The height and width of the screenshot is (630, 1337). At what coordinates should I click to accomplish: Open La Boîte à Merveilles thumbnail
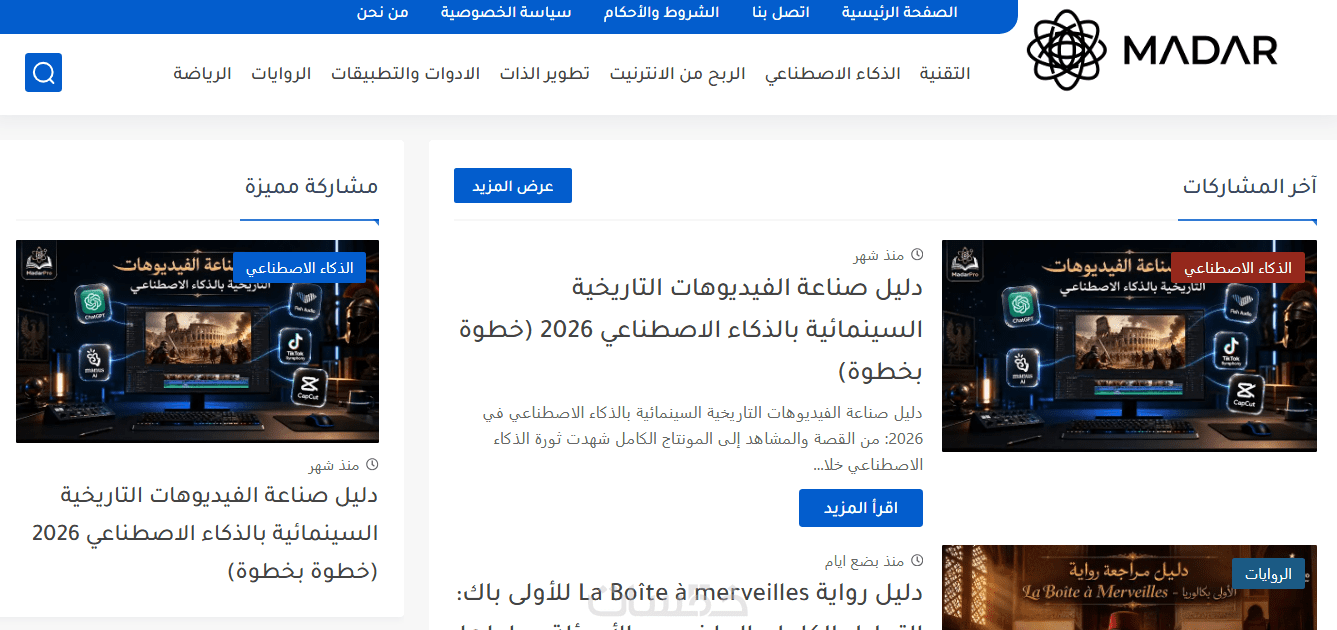[1129, 588]
